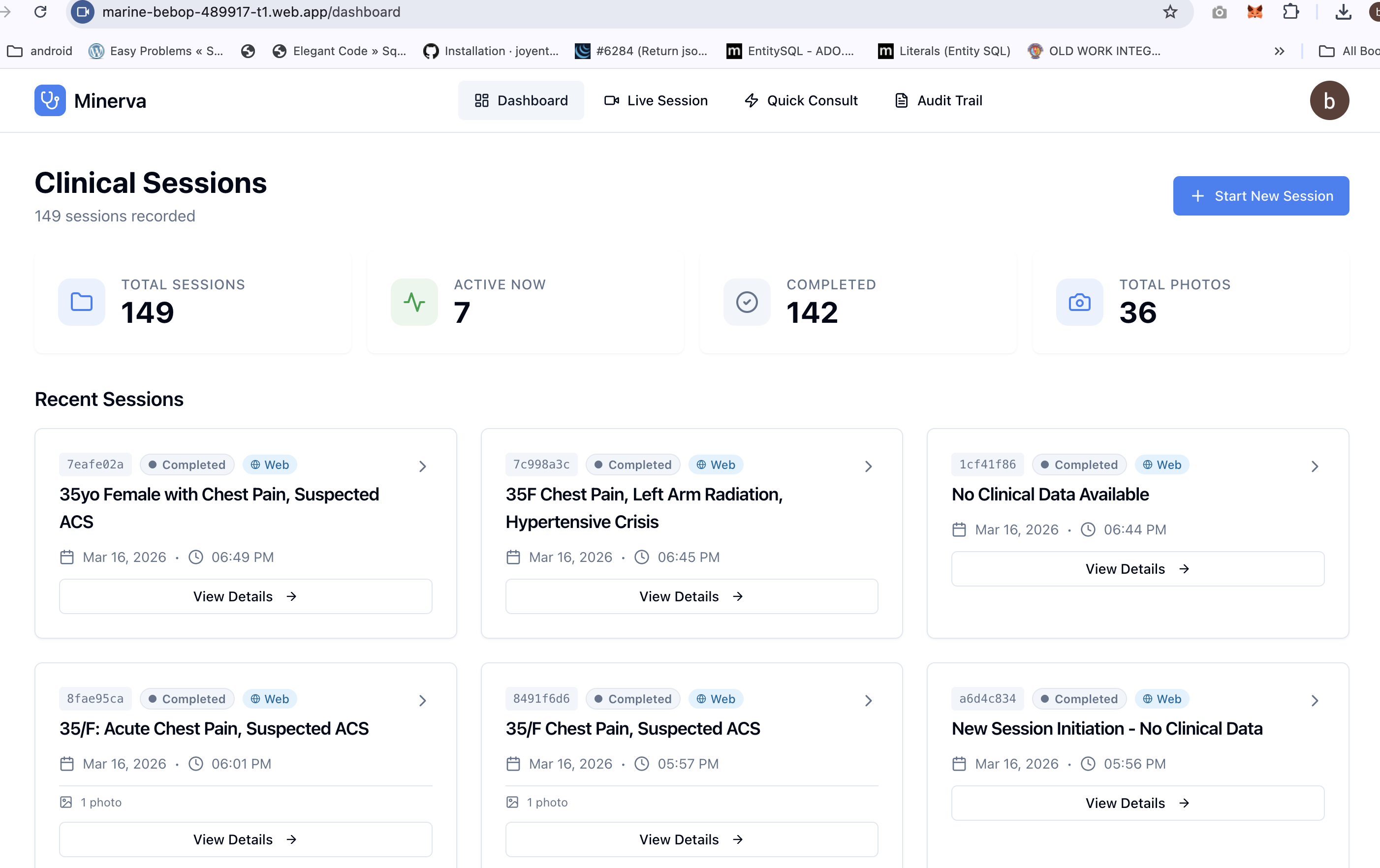Show hidden bookmarks via double chevron
Screen dimensions: 1380x868
[x=1279, y=51]
